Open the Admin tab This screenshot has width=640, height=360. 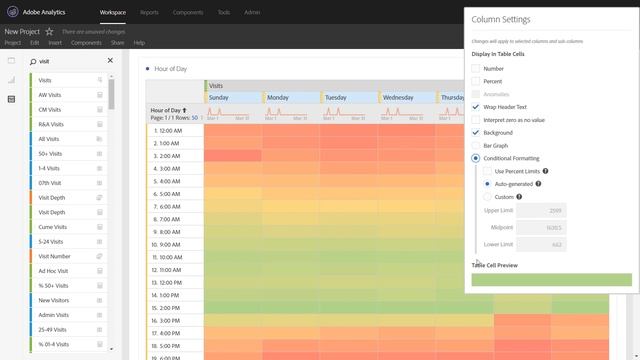click(252, 12)
